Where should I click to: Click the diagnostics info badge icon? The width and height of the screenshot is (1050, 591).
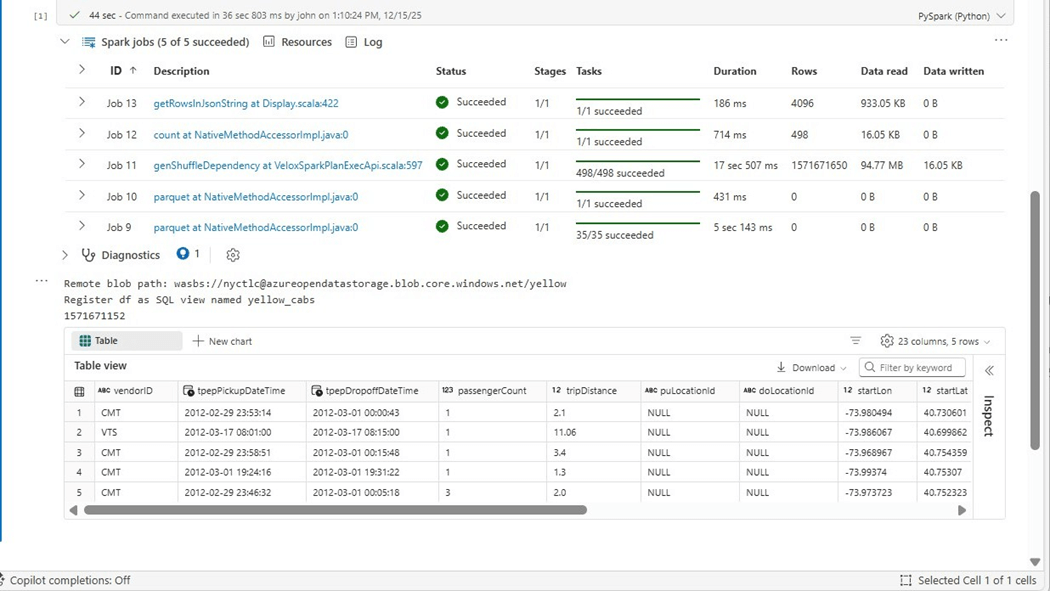[x=183, y=254]
